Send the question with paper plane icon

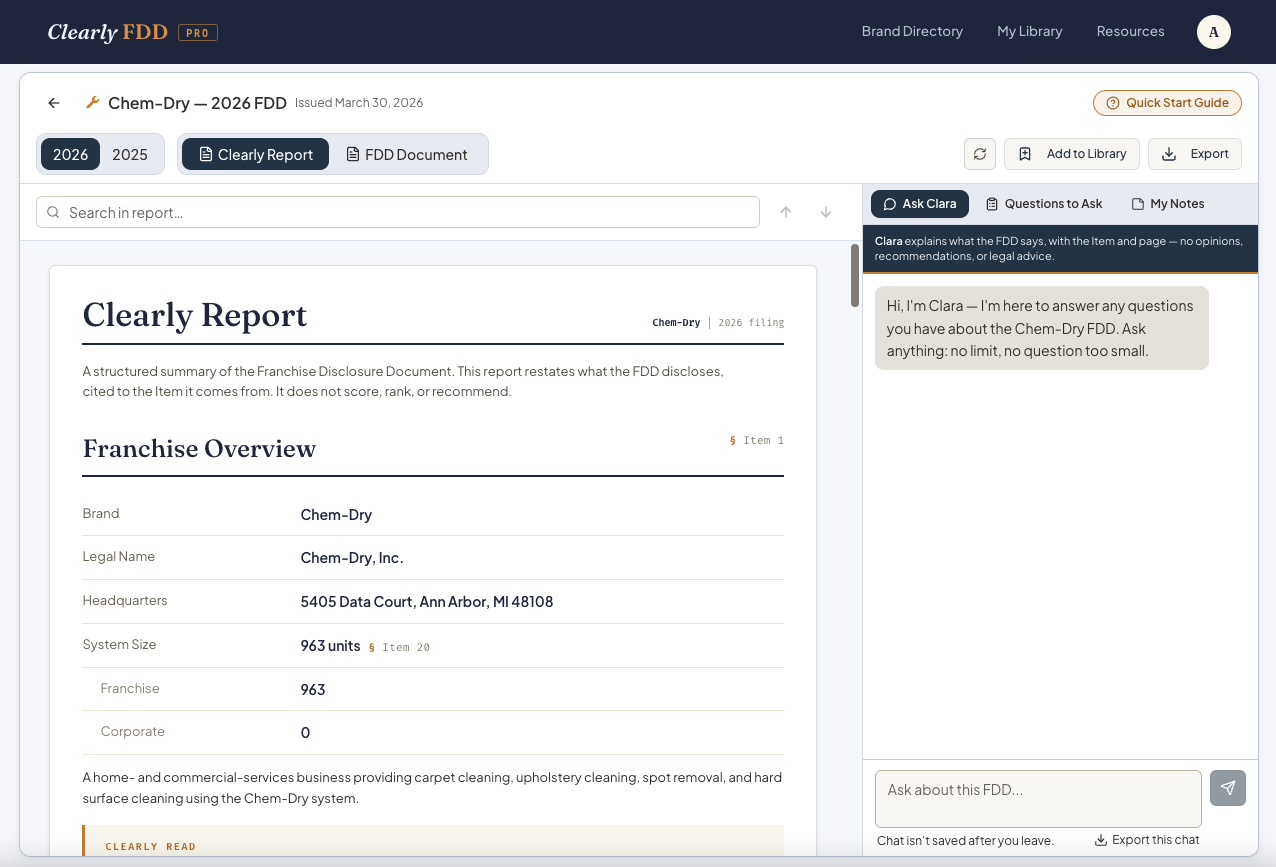tap(1228, 788)
